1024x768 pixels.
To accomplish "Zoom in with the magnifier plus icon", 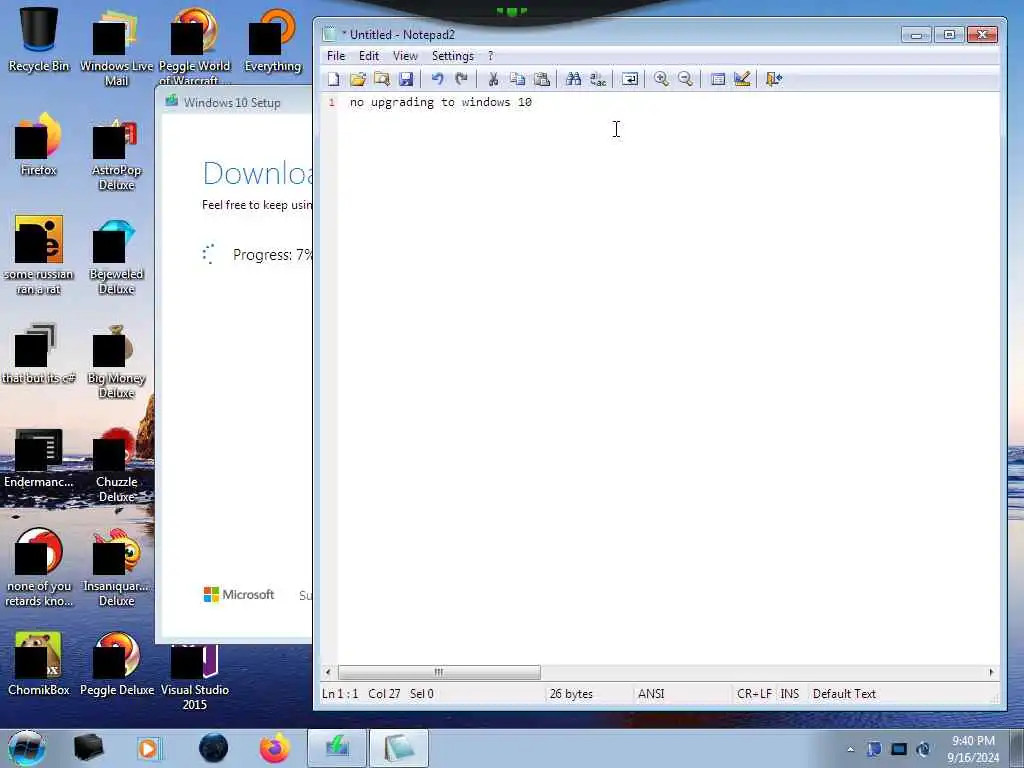I will tap(661, 80).
